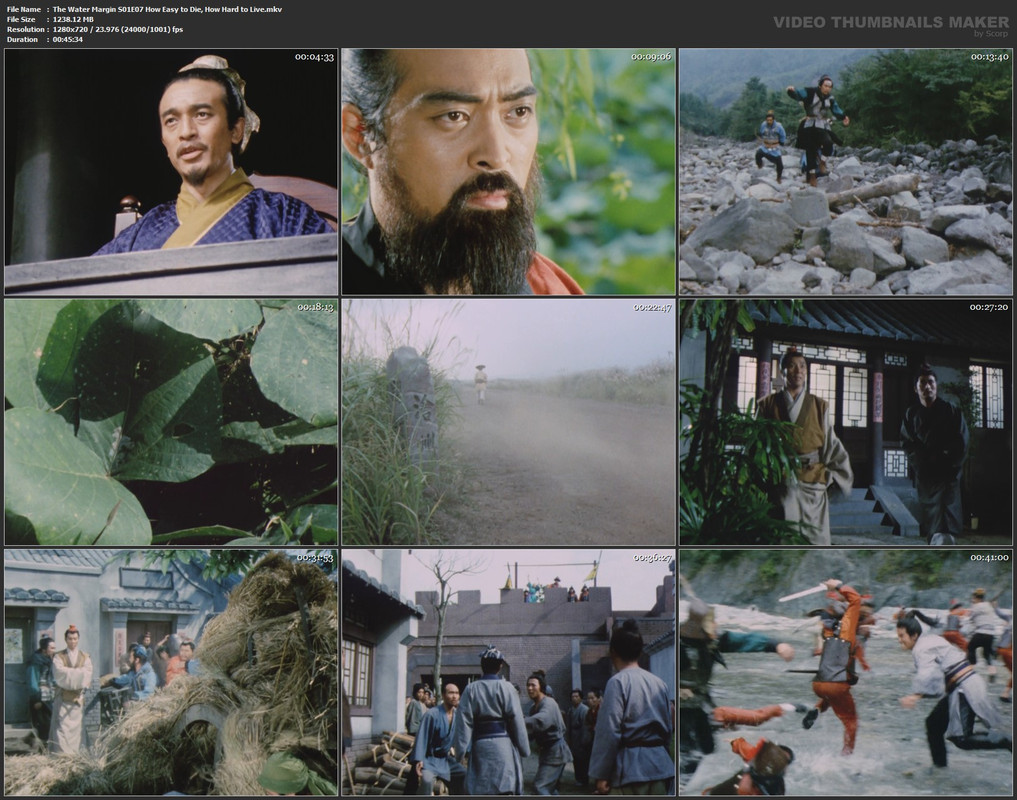The image size is (1017, 800).
Task: Click the timestamp 00:41:00 on river battle frame
Action: [x=989, y=557]
